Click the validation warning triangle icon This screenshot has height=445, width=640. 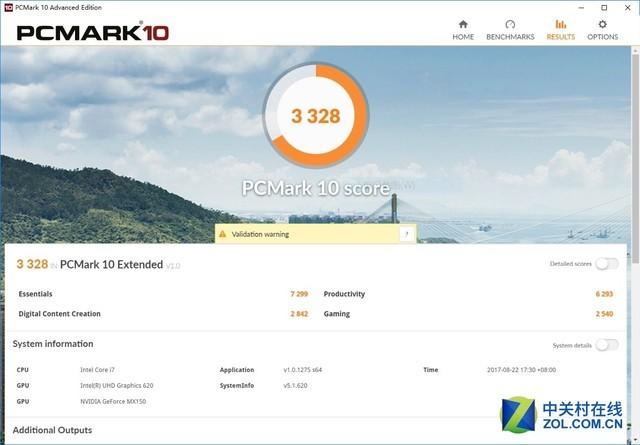(223, 234)
